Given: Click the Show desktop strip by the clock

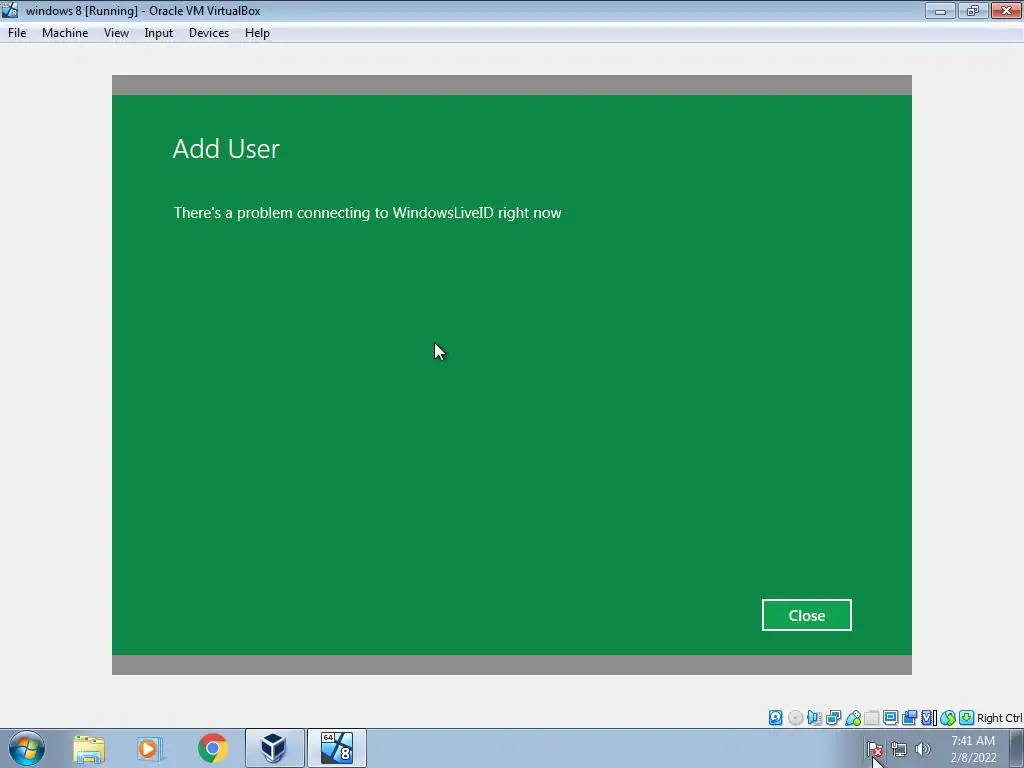Looking at the screenshot, I should click(x=1017, y=748).
